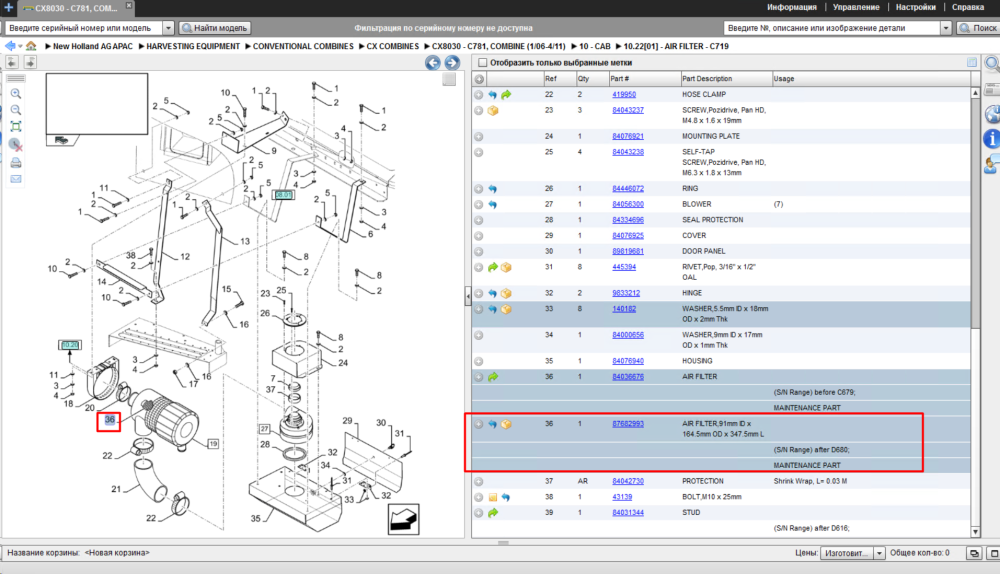
Task: Sort by the Qty column header
Action: [591, 79]
